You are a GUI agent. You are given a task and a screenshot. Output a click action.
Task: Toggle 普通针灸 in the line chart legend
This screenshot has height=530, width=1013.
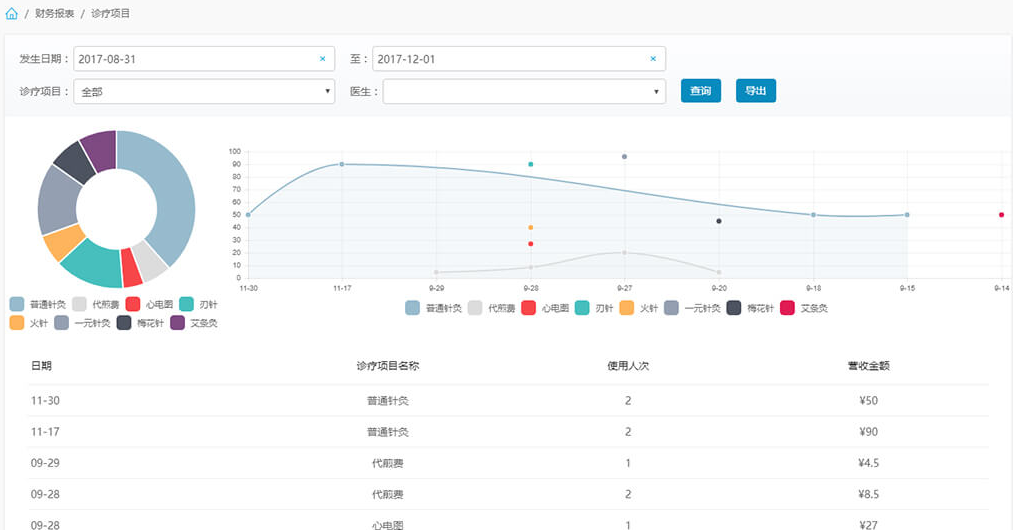[433, 308]
